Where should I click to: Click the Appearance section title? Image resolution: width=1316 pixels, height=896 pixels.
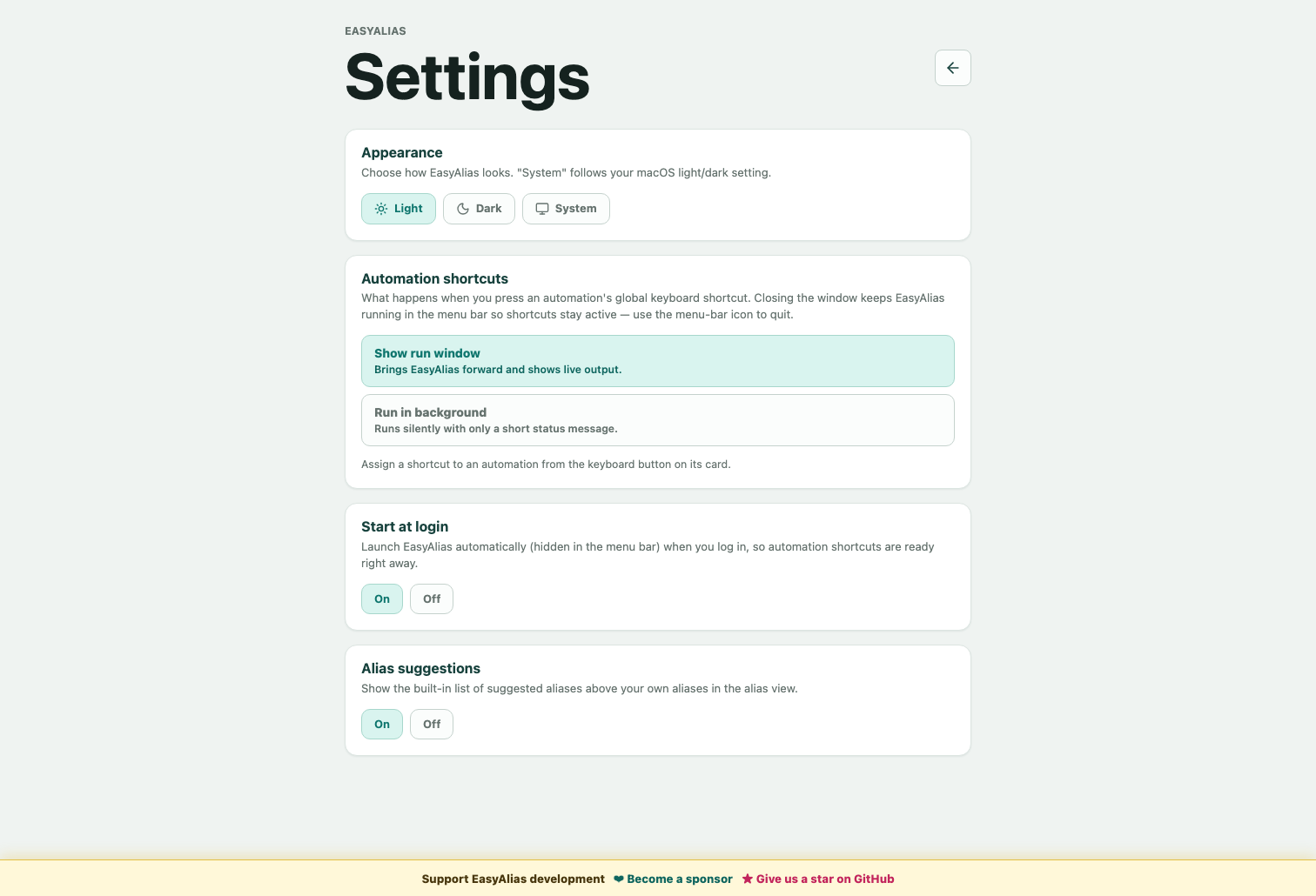tap(402, 152)
